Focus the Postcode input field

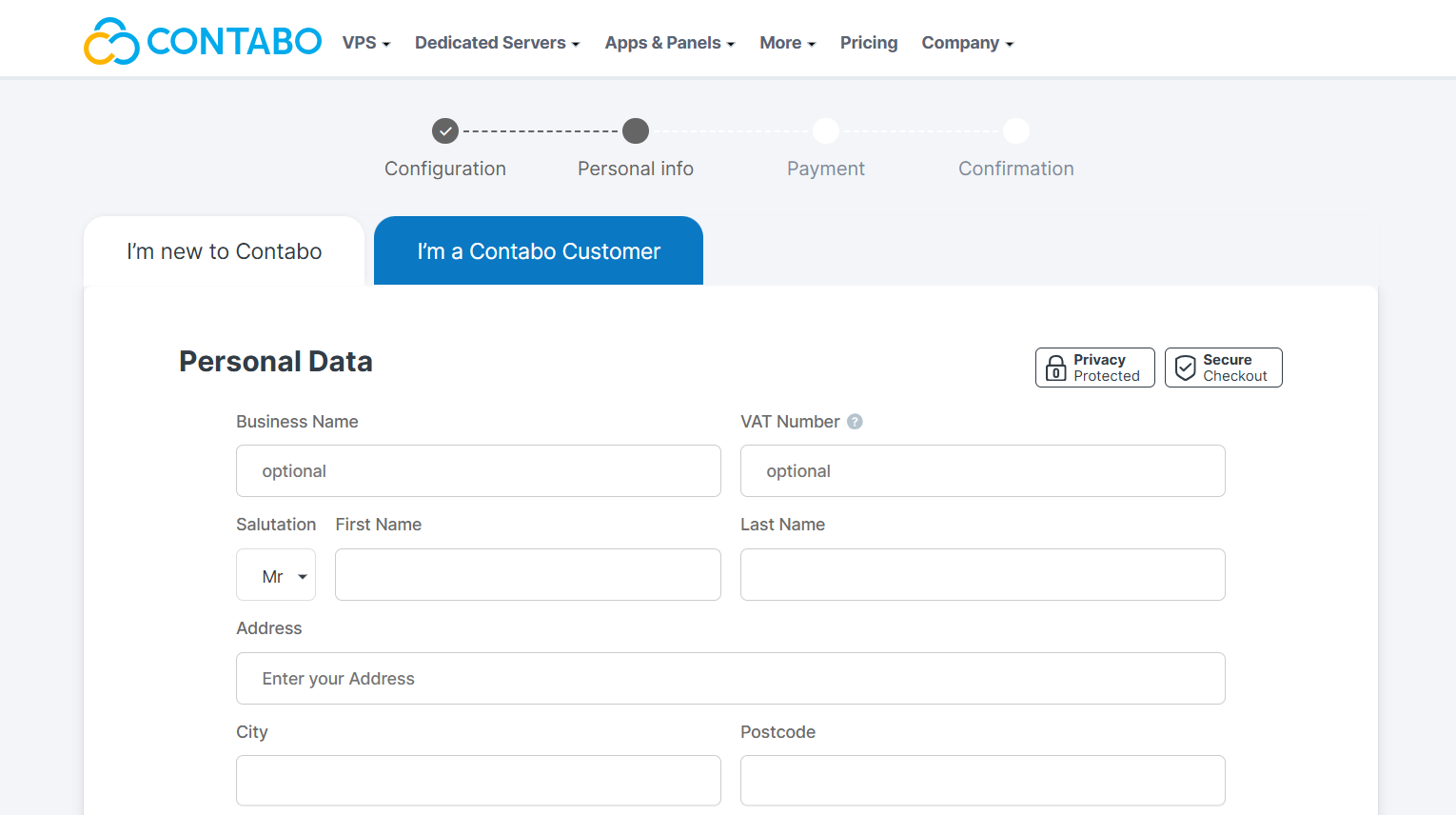pos(983,781)
